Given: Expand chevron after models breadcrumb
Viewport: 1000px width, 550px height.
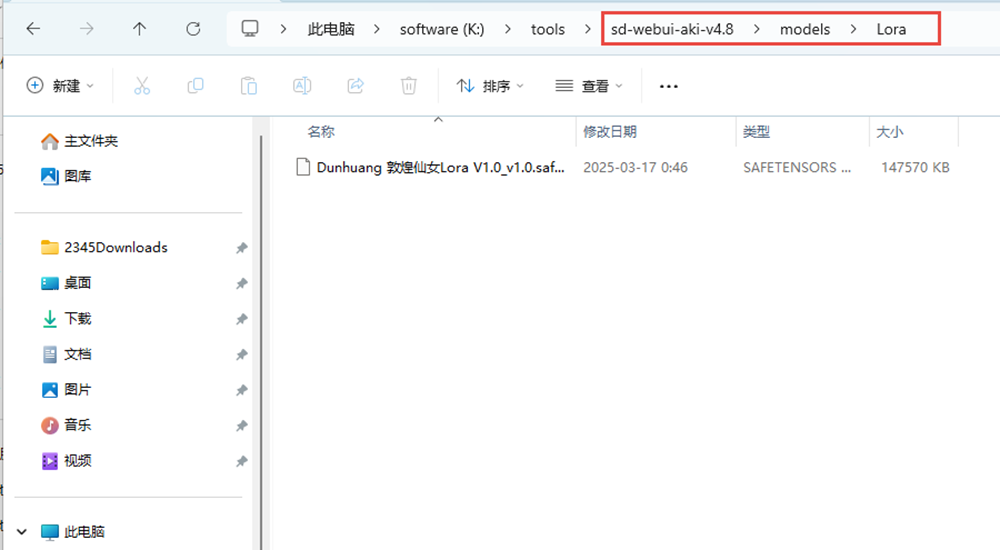Looking at the screenshot, I should [x=853, y=29].
